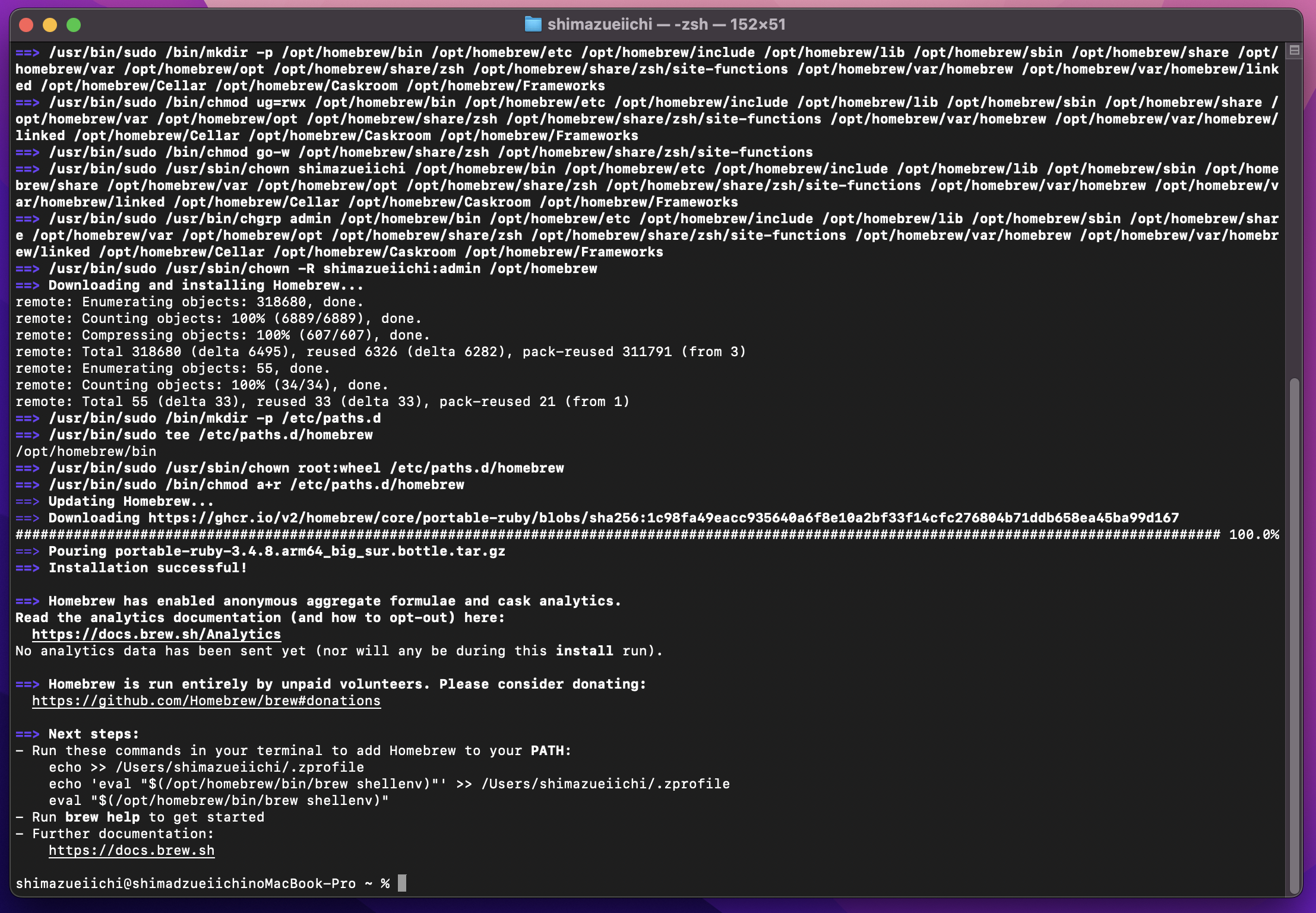Click 'Homebrew has enabled anonymous aggregate' line

pyautogui.click(x=318, y=601)
